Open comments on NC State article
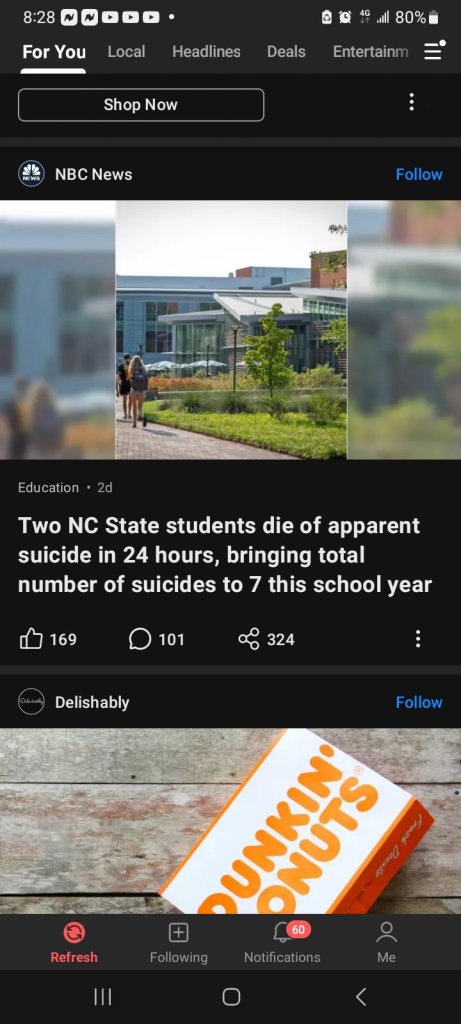The width and height of the screenshot is (461, 1024). [x=157, y=639]
